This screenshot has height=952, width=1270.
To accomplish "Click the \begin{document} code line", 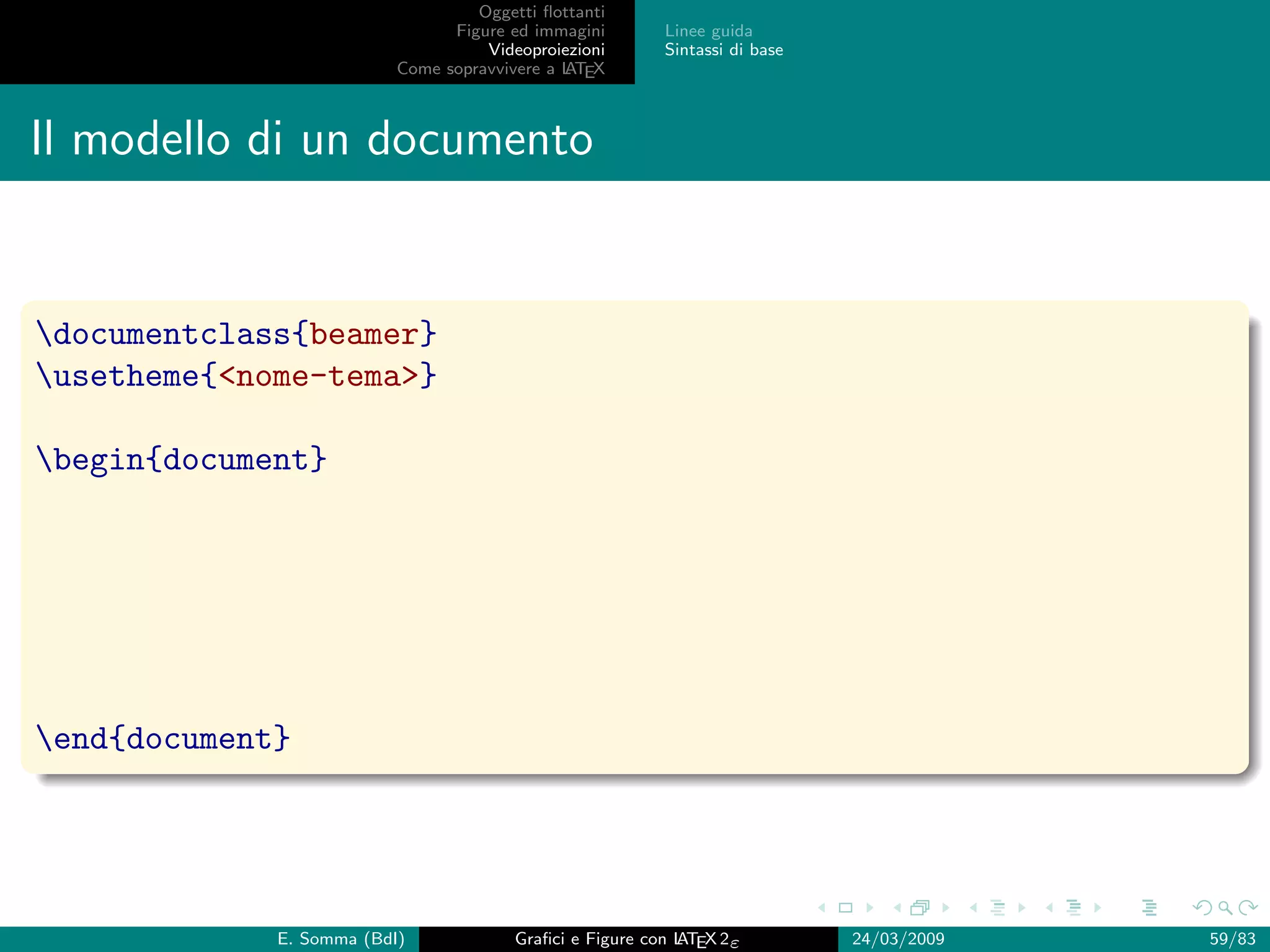I will pos(181,459).
